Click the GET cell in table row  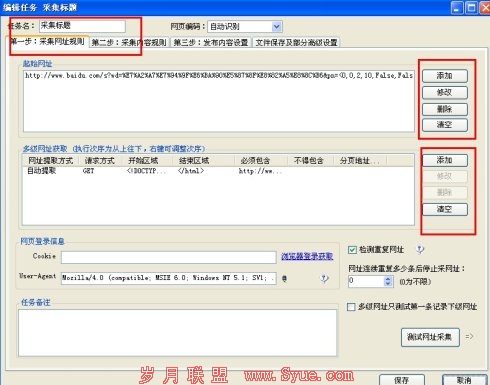click(89, 171)
